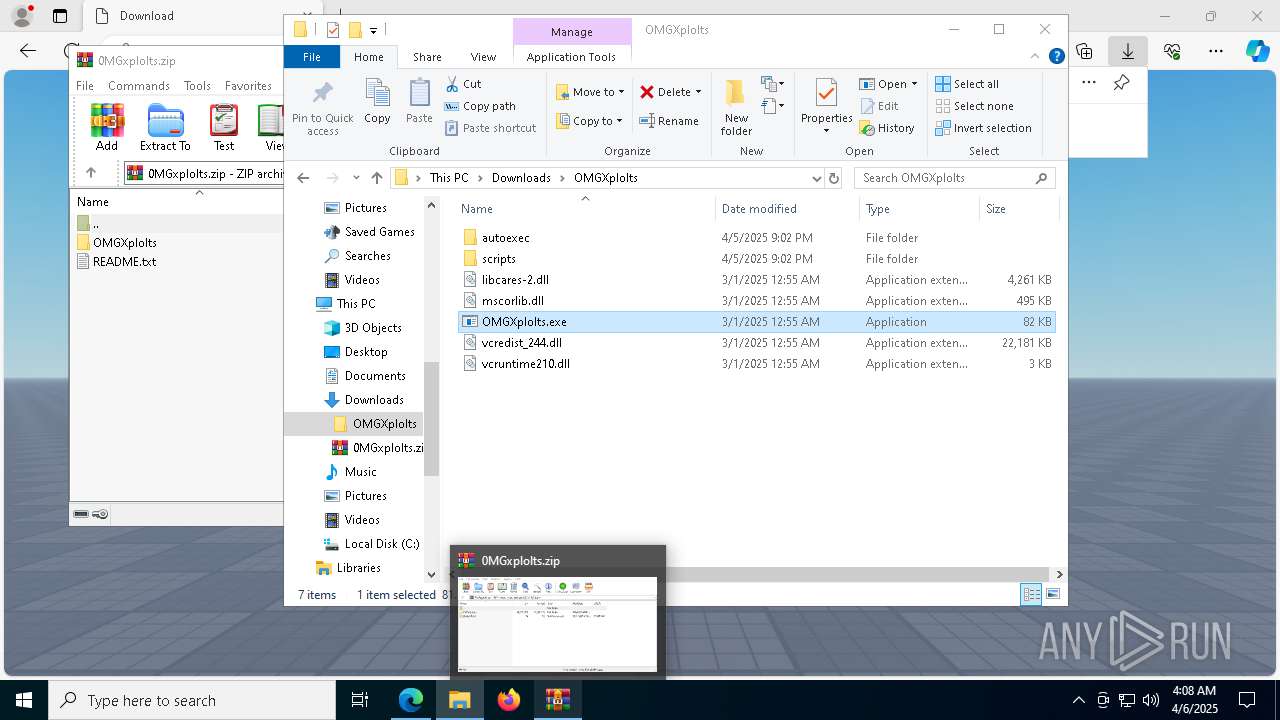The image size is (1280, 720).
Task: Click Copy path in the ribbon
Action: click(480, 106)
